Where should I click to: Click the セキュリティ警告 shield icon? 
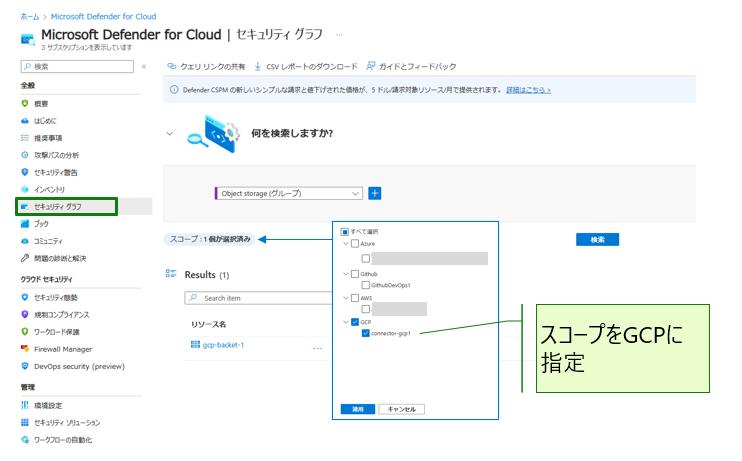pos(25,172)
